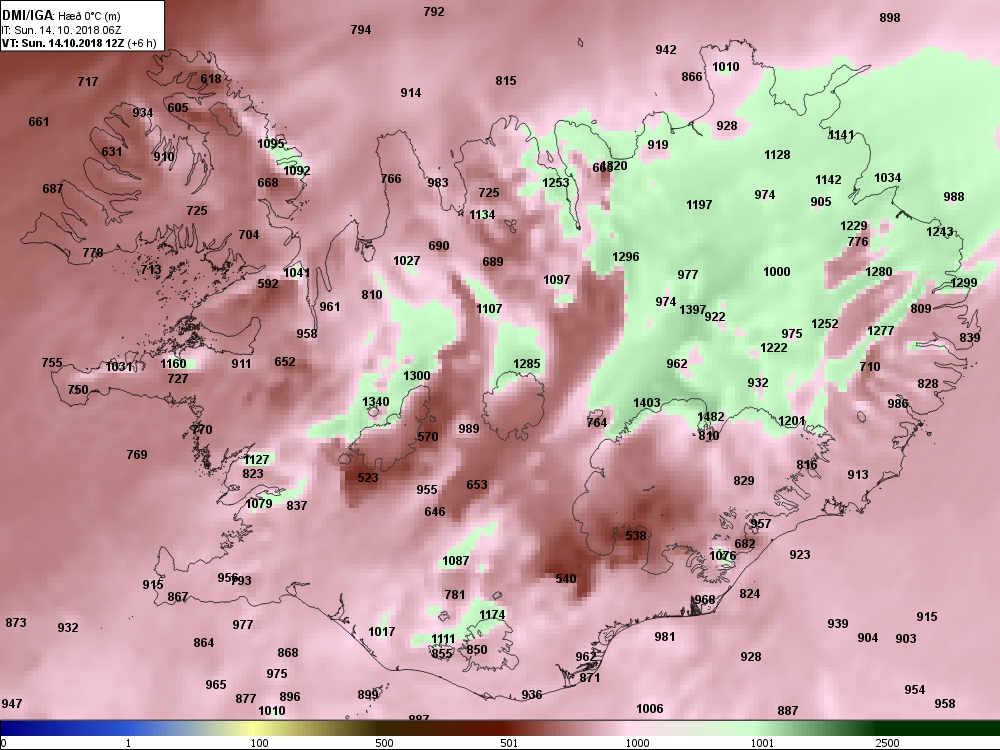Viewport: 1000px width, 750px height.
Task: Click the DMI/IGA Hæð 0°C (m) title
Action: pos(62,16)
